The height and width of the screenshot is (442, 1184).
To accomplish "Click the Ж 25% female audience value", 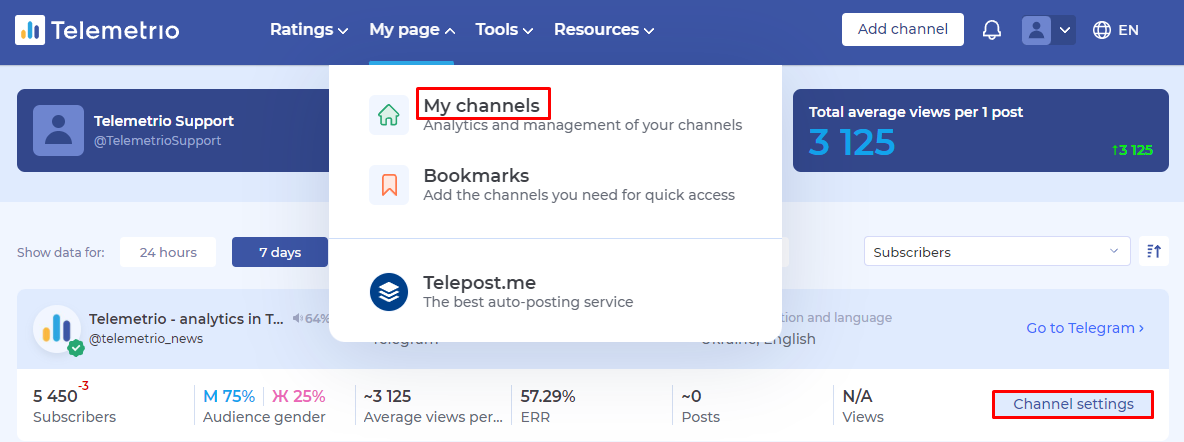I will tap(298, 396).
